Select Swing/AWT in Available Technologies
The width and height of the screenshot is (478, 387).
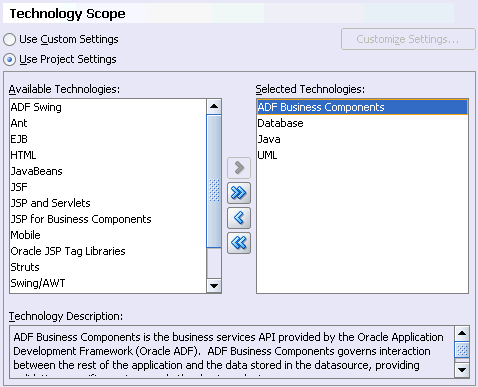(x=108, y=283)
